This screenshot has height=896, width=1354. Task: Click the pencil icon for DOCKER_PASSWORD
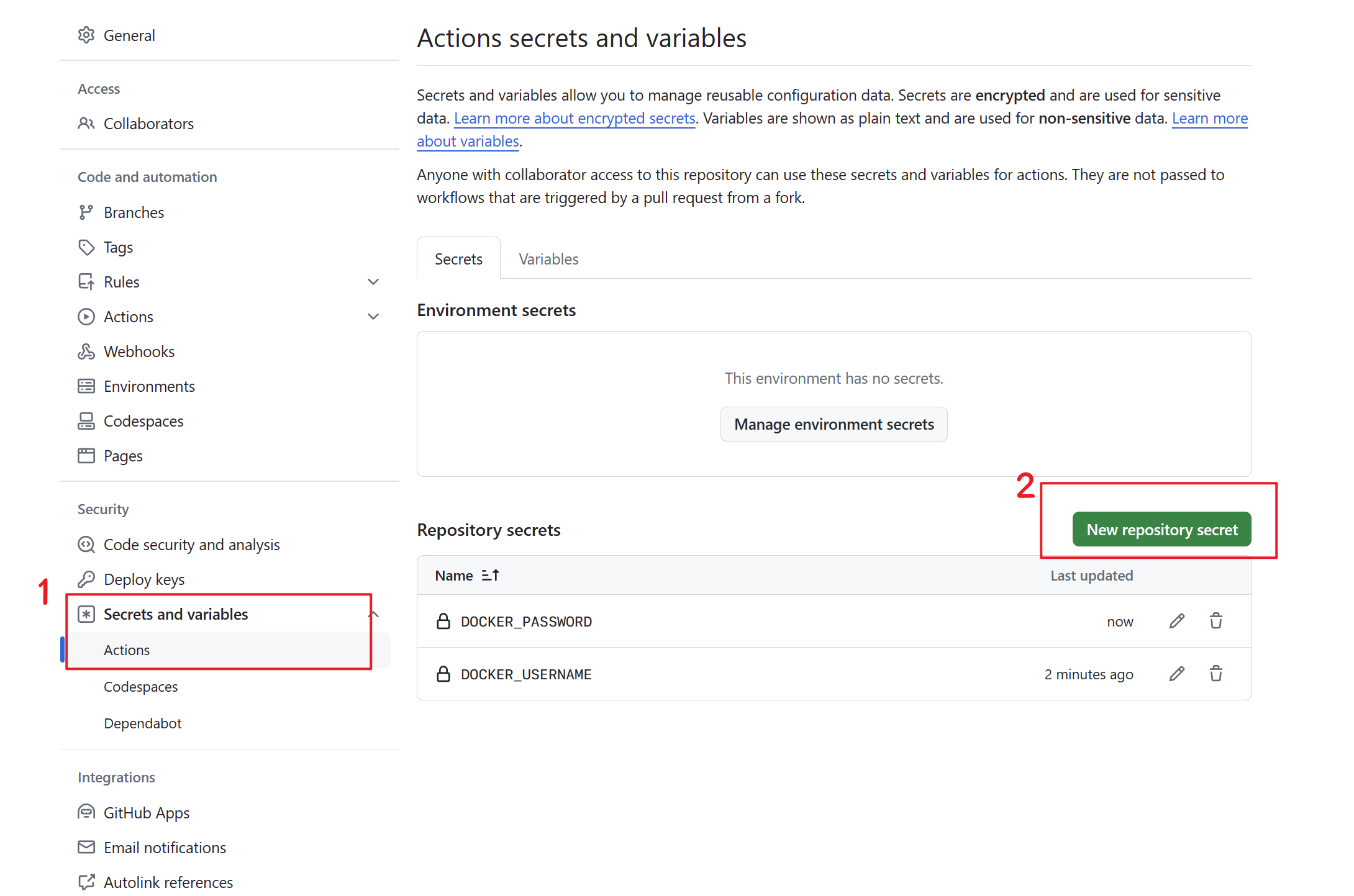pos(1176,621)
